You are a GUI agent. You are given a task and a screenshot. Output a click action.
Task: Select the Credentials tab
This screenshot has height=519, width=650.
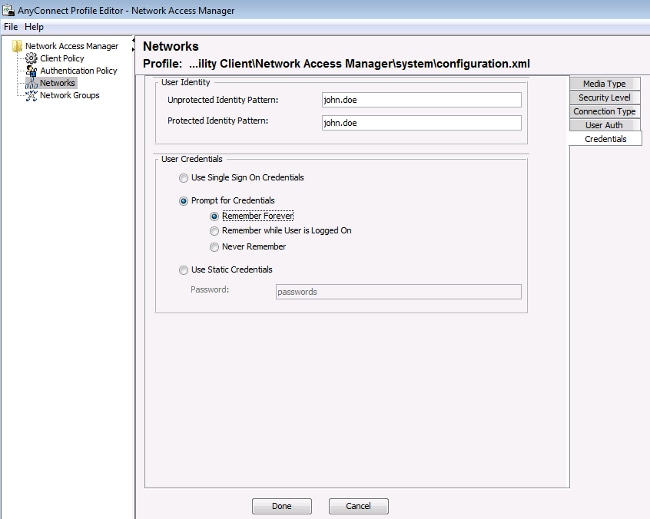click(x=606, y=139)
